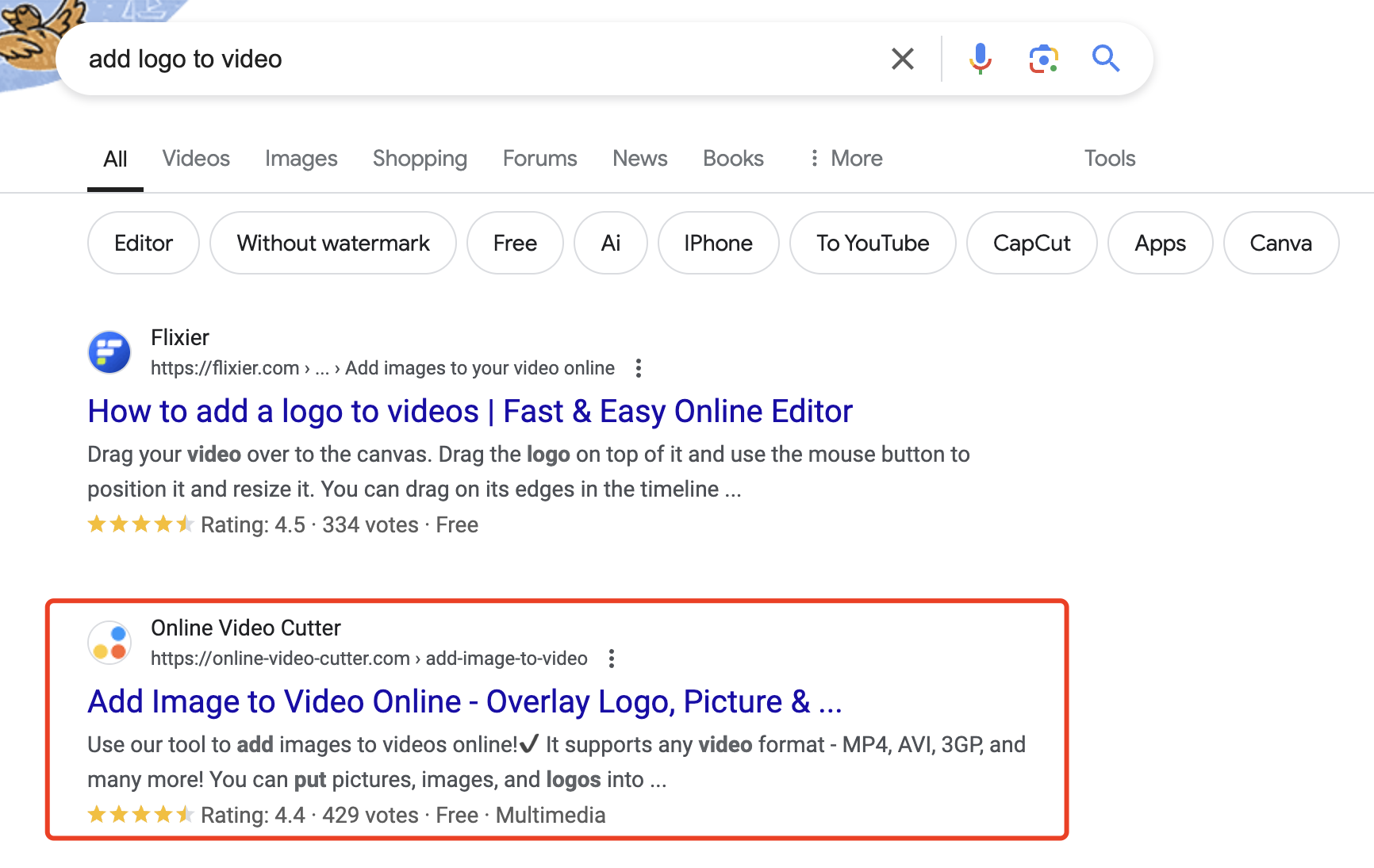The width and height of the screenshot is (1374, 868).
Task: Switch to the Videos tab
Action: click(x=196, y=159)
